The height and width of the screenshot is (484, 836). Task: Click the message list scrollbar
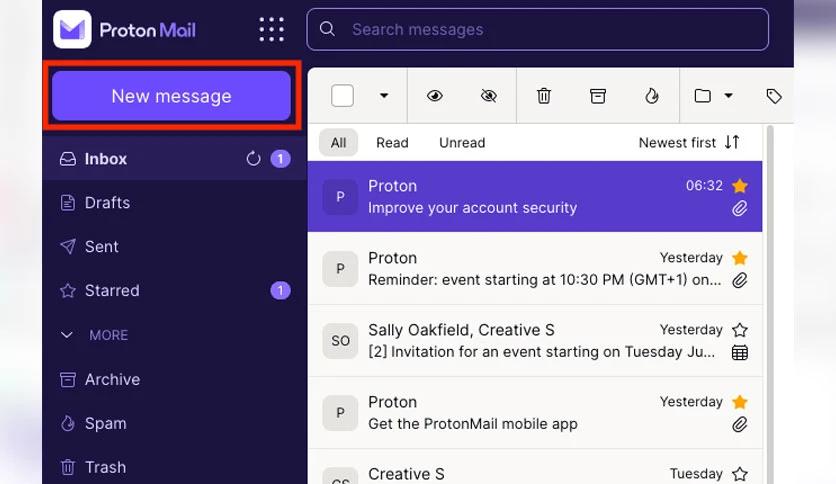click(x=769, y=304)
